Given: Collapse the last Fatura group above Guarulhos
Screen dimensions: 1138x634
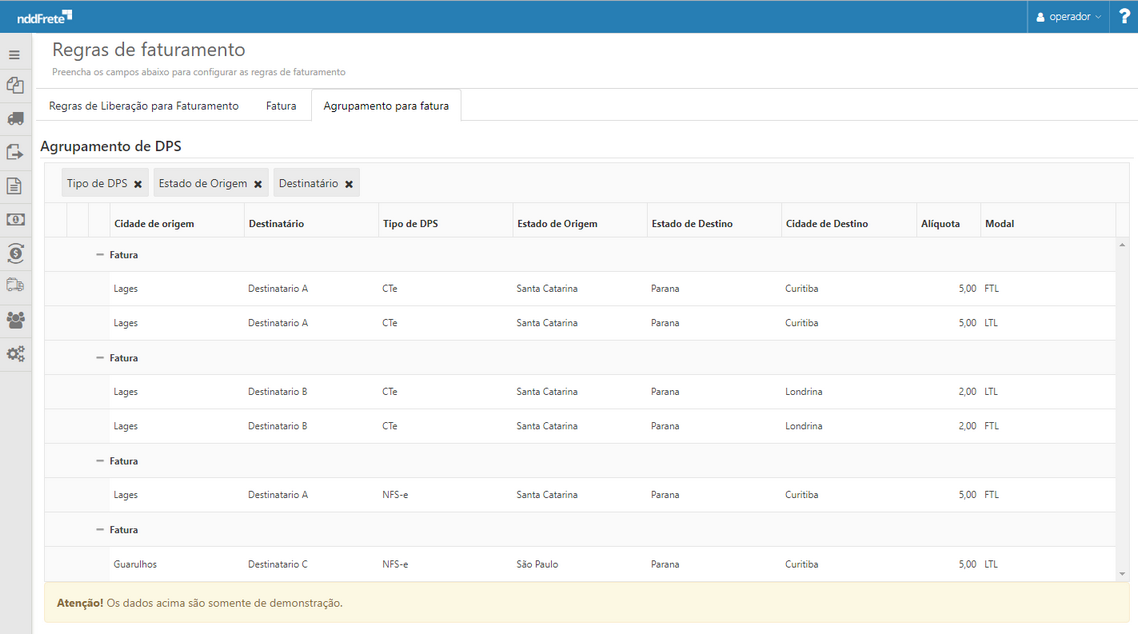Looking at the screenshot, I should point(100,530).
